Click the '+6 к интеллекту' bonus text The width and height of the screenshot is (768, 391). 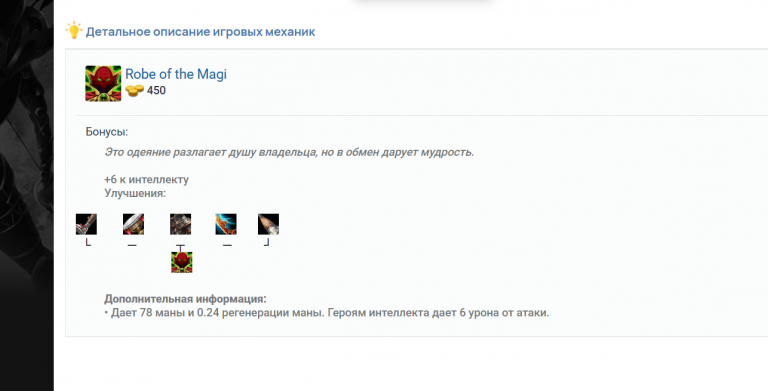click(146, 180)
